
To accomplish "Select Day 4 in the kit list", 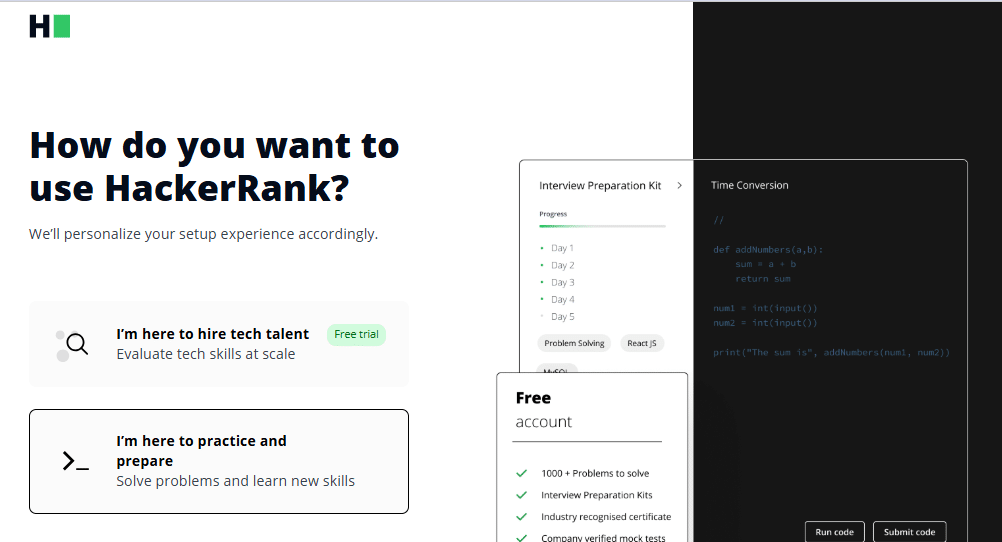I will click(x=562, y=300).
